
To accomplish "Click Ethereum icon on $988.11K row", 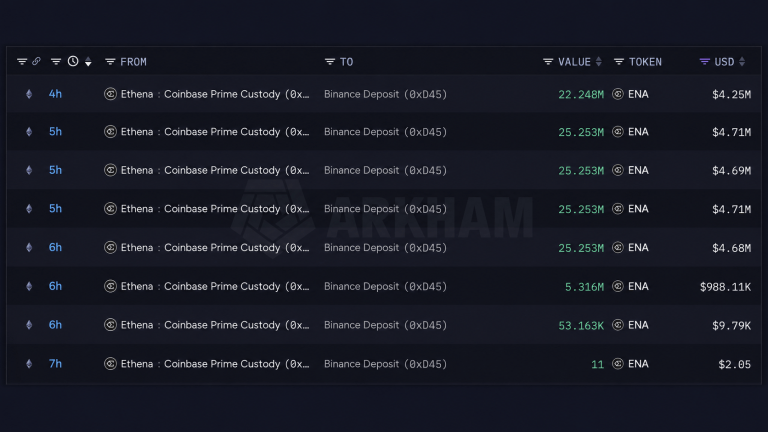I will 29,287.
